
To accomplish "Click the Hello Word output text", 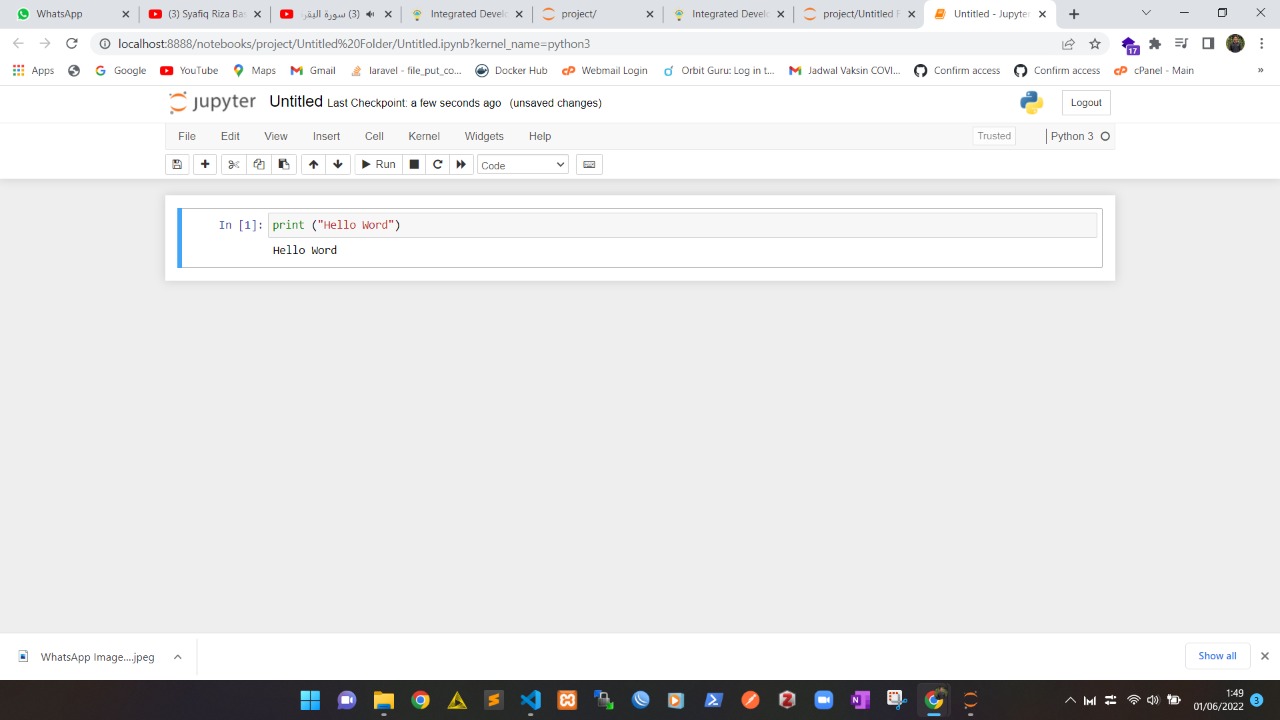I will pos(305,250).
